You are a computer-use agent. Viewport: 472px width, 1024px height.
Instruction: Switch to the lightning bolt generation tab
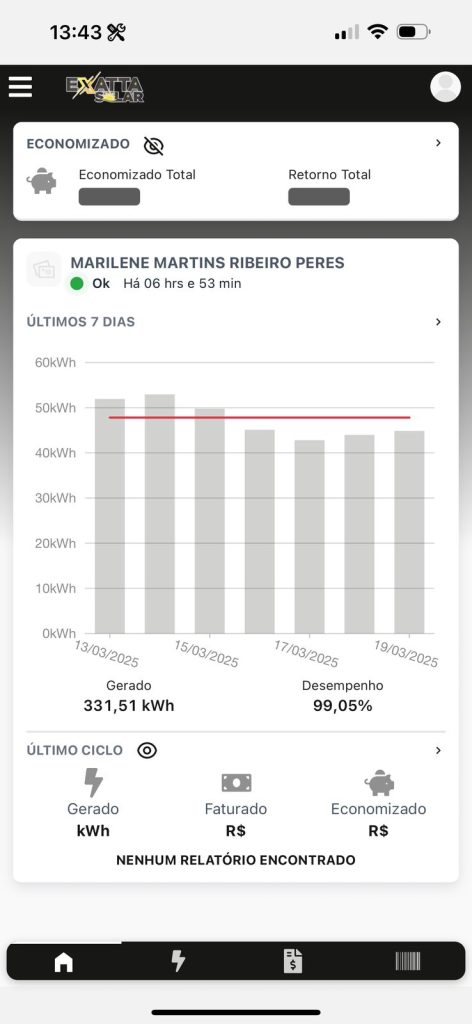[x=178, y=961]
